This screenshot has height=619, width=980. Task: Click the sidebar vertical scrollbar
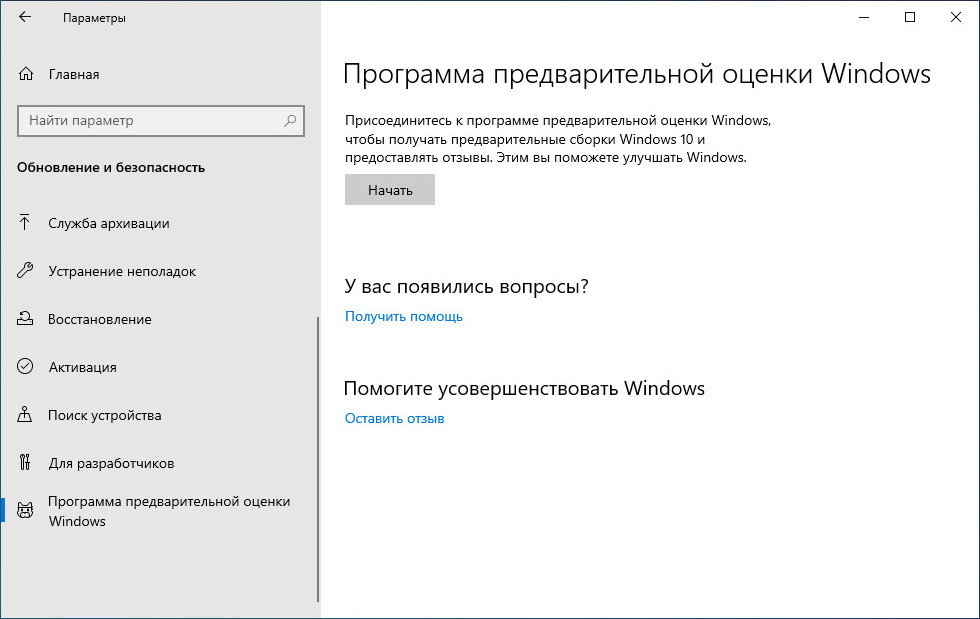click(x=318, y=458)
